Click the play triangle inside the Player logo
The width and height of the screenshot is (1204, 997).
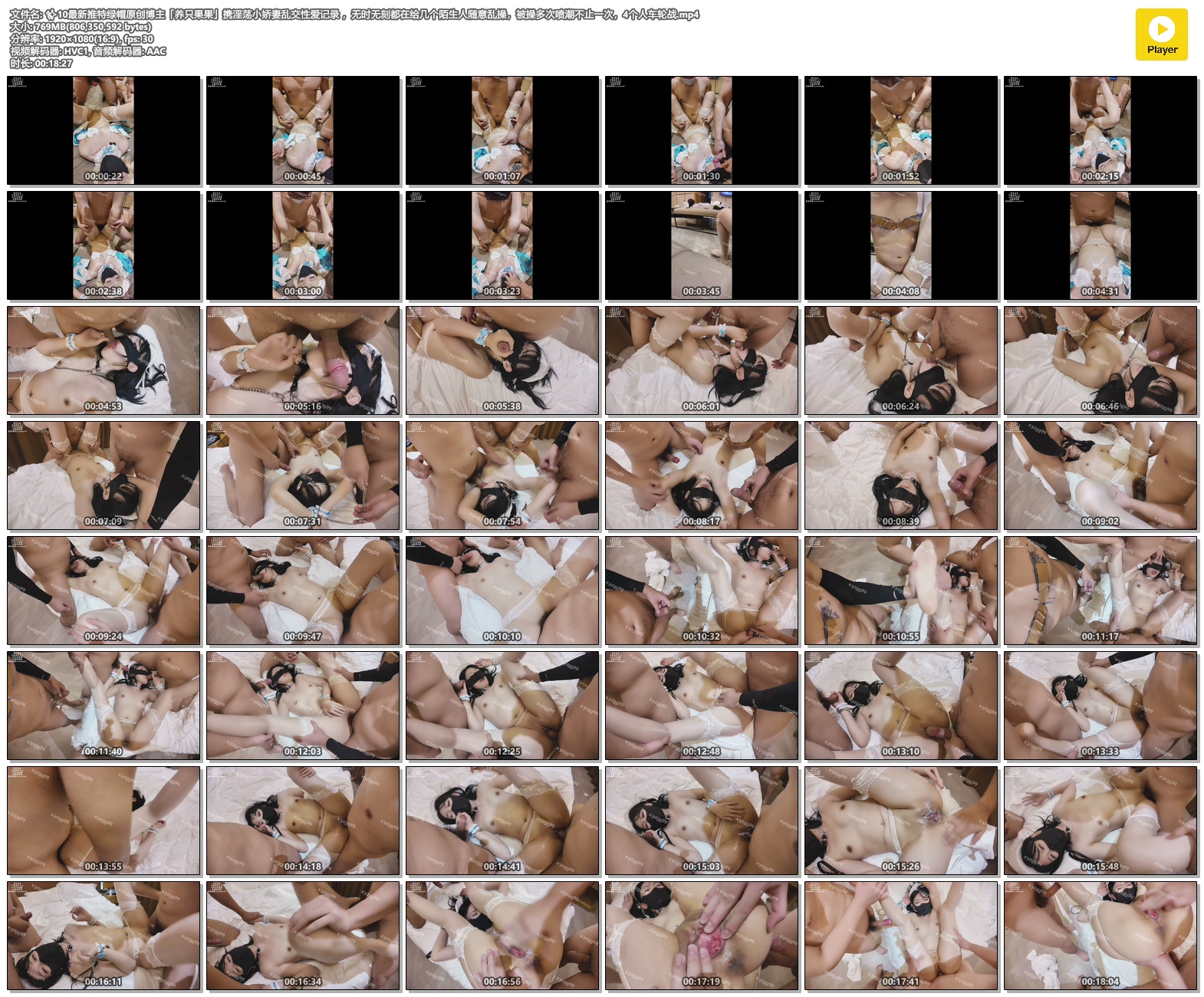tap(1162, 29)
